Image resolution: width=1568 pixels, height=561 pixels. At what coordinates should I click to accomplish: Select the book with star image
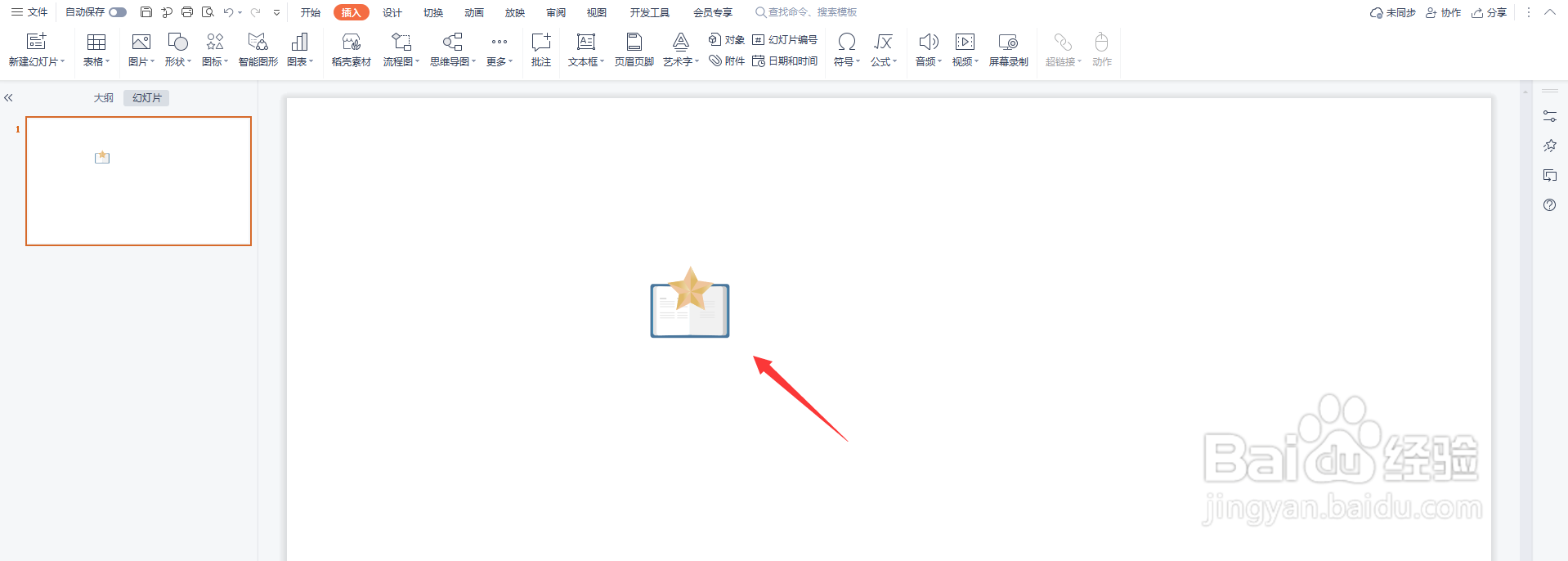[x=690, y=302]
